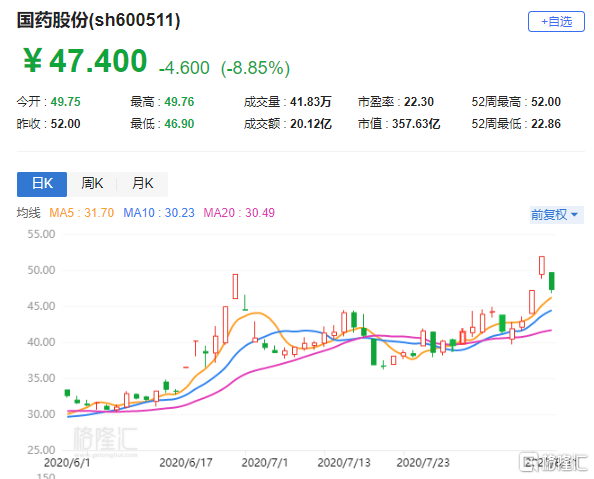Select the 2020/6/1 date axis label
This screenshot has width=594, height=479.
point(67,463)
